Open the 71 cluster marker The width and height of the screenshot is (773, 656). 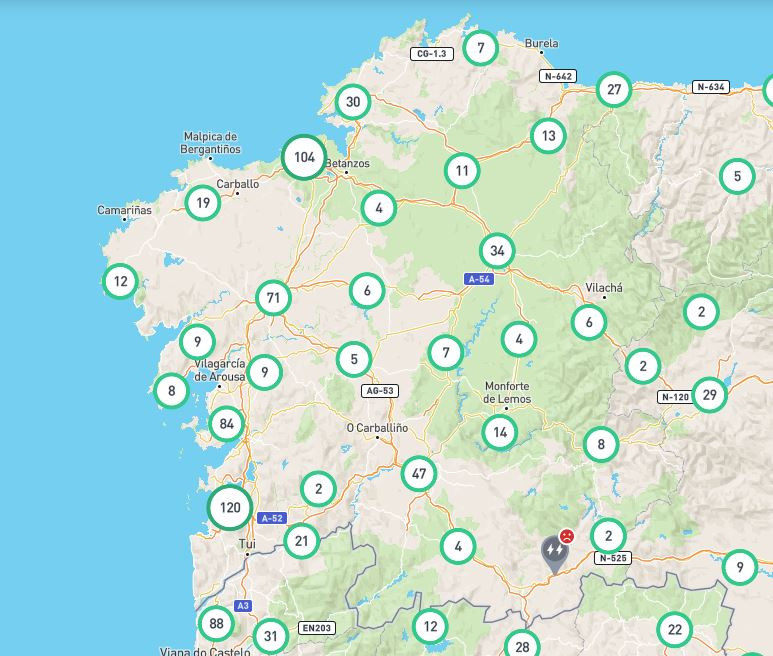point(273,298)
